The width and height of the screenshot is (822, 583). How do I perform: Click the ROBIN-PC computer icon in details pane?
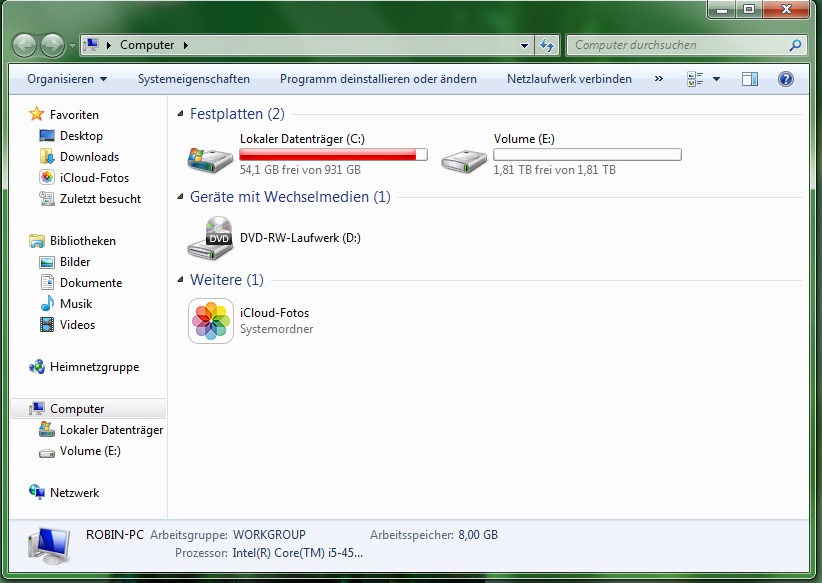tap(49, 545)
